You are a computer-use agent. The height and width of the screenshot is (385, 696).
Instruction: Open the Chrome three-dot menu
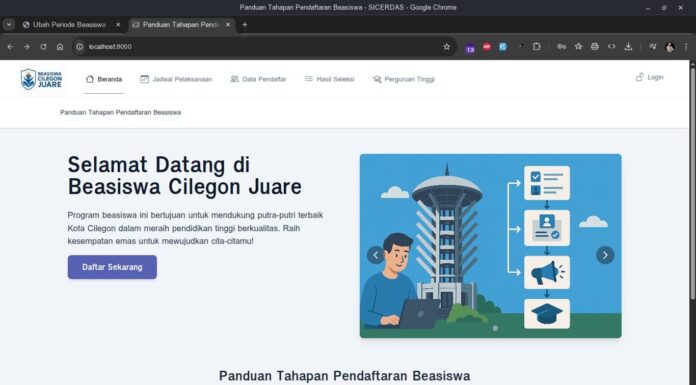click(x=686, y=47)
